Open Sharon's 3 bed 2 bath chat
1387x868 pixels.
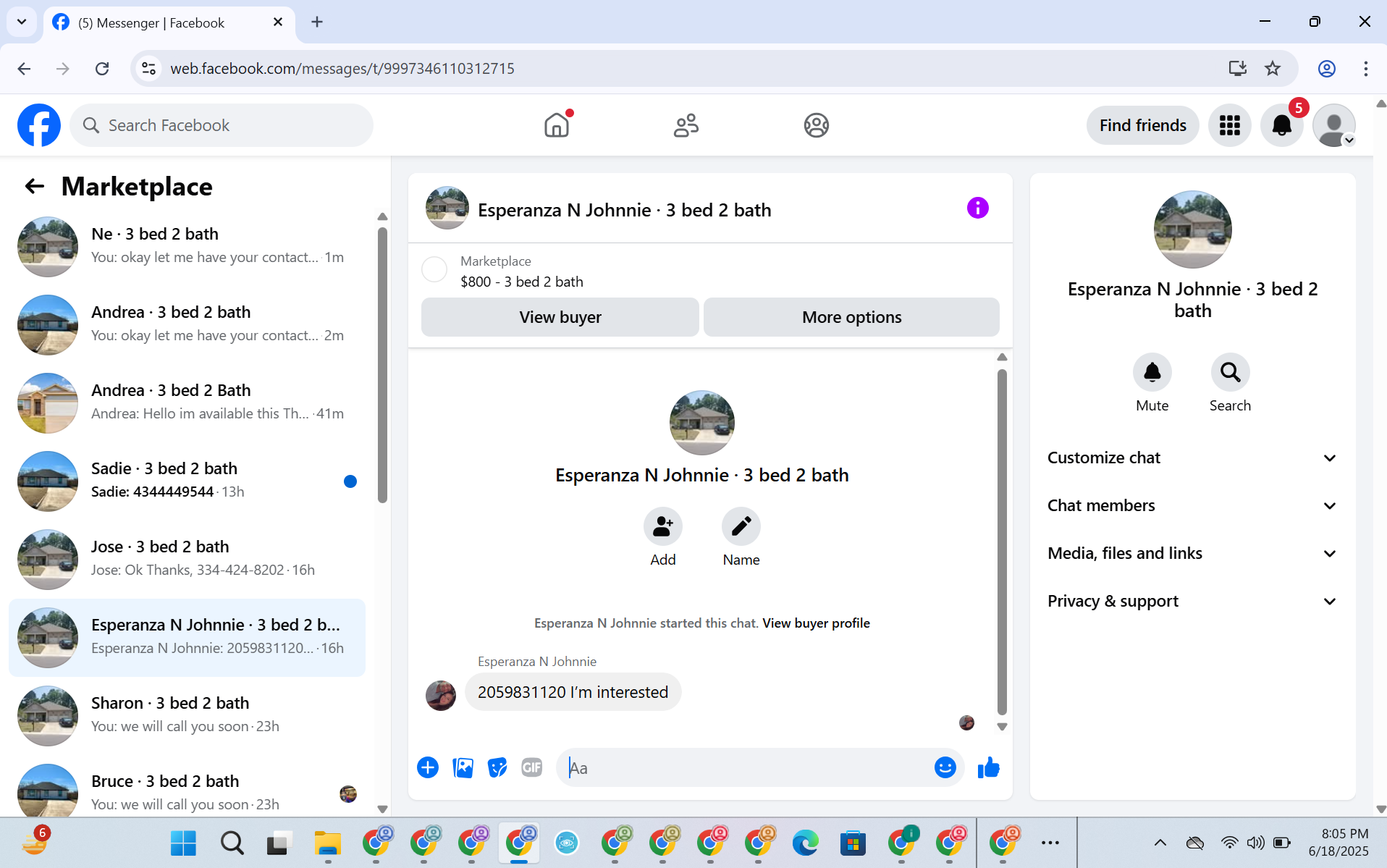coord(187,715)
